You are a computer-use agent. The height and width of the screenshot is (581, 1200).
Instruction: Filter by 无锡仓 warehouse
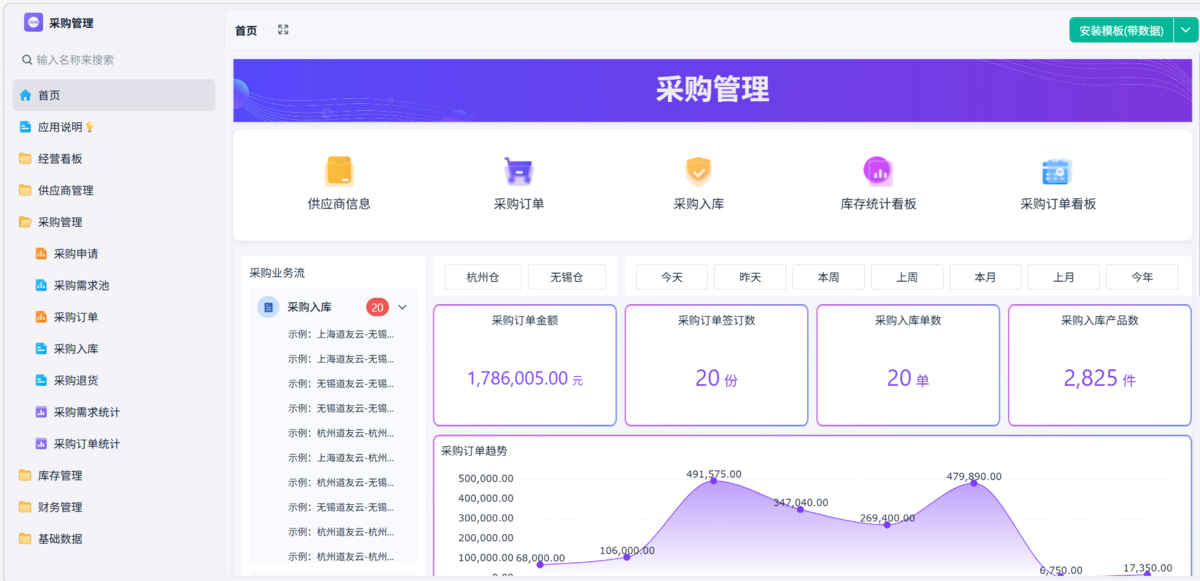click(x=566, y=277)
